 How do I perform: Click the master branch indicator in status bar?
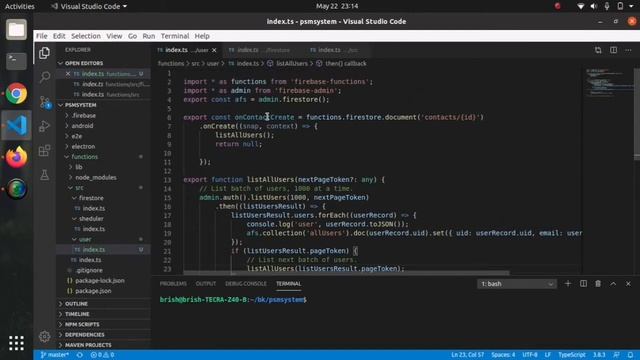point(55,355)
